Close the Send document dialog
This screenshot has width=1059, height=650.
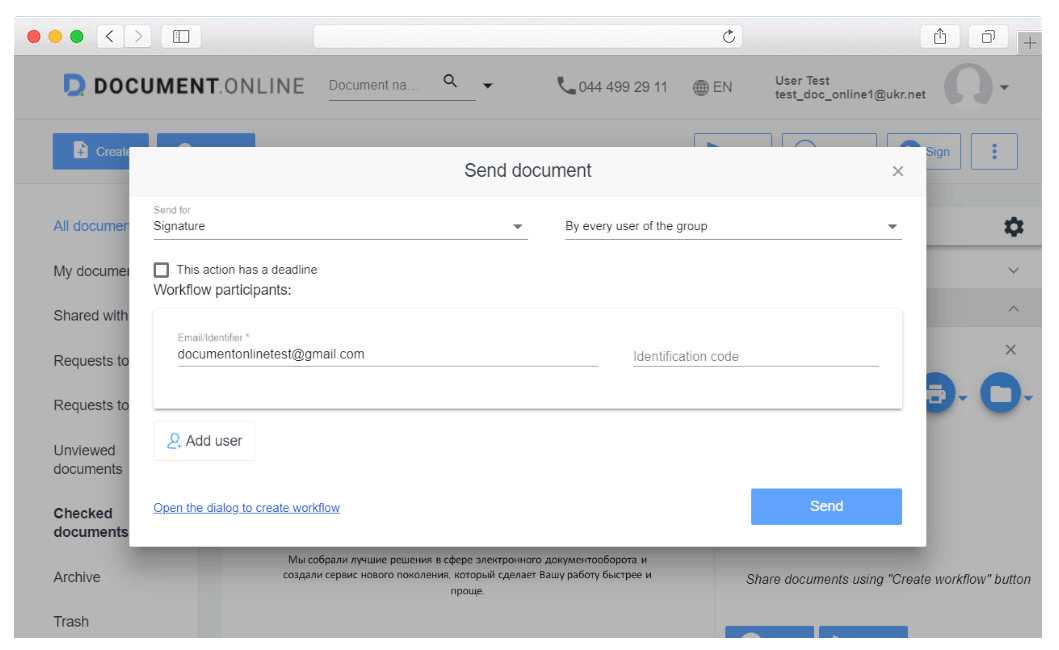[x=897, y=171]
